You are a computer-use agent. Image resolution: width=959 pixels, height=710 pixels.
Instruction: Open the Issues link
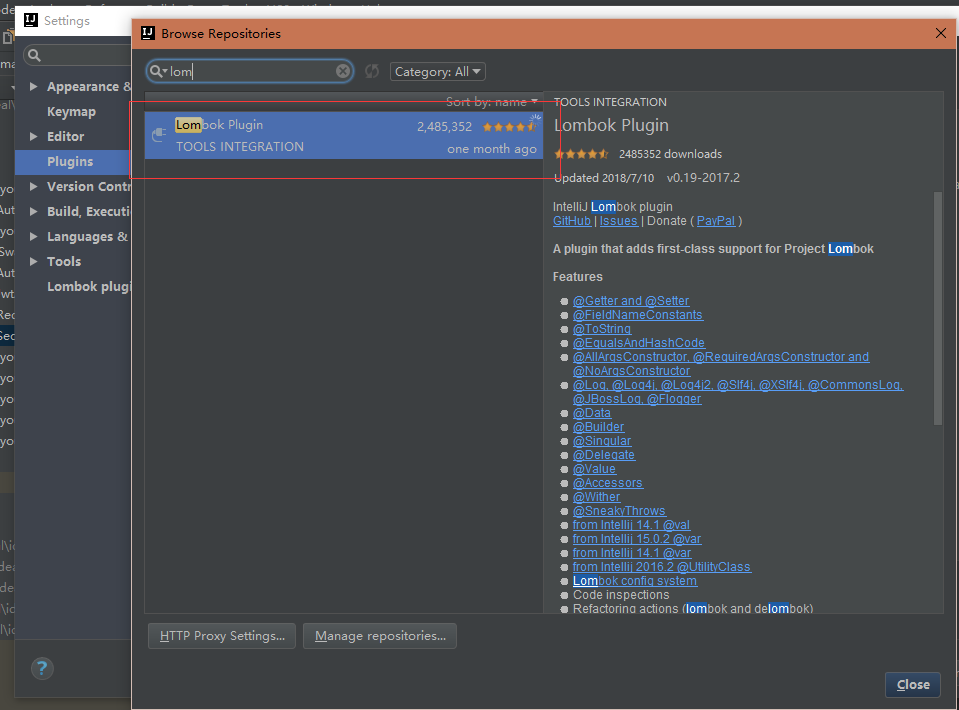(x=618, y=221)
